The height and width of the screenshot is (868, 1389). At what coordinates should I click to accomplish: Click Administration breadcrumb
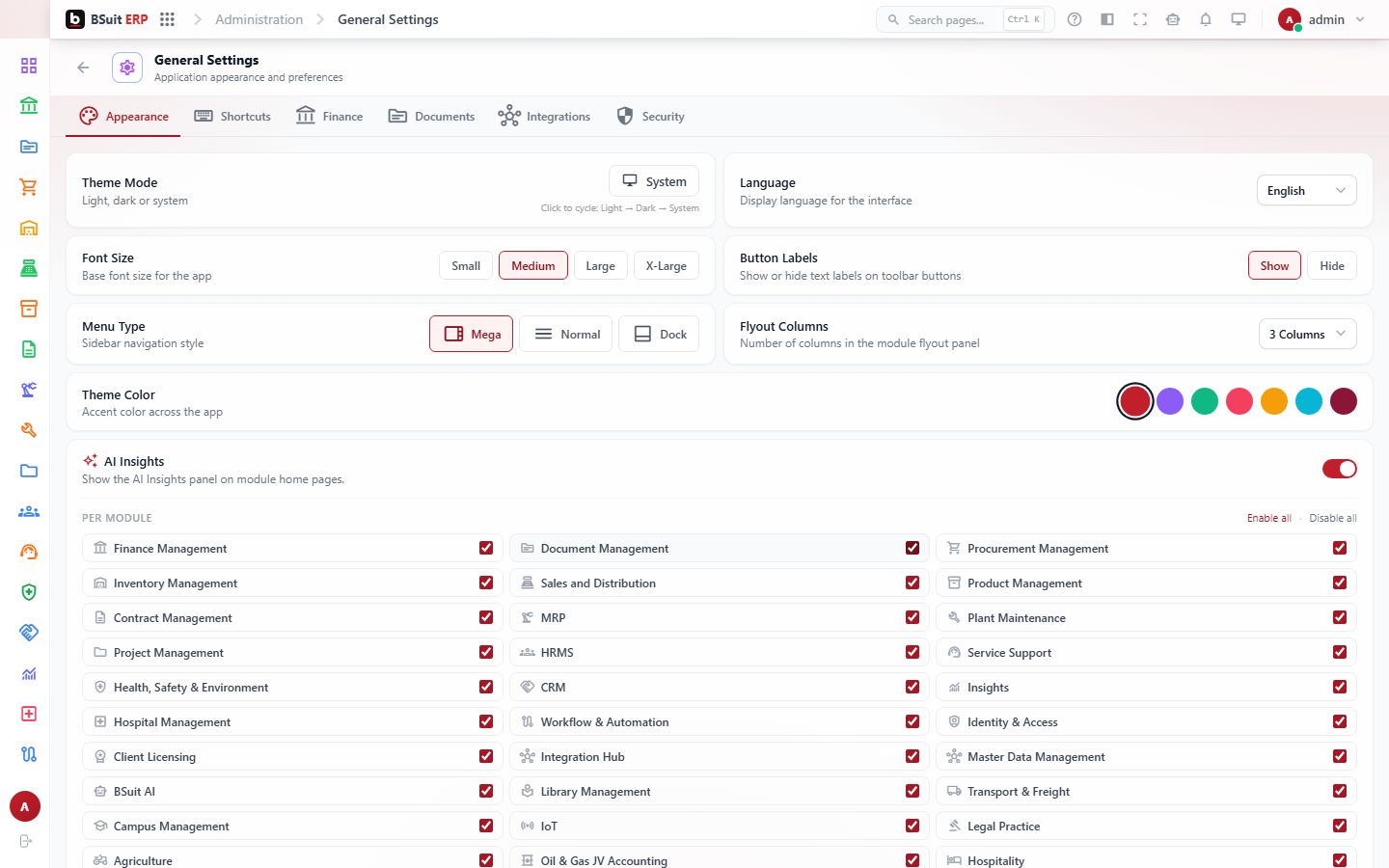(x=259, y=19)
